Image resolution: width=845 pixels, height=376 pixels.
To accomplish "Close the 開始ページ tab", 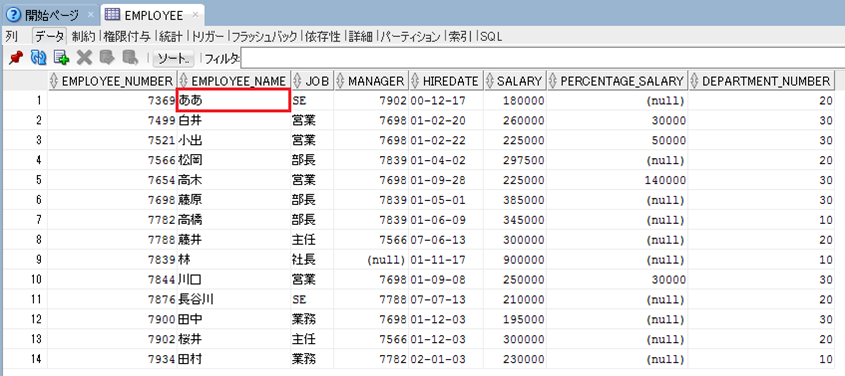I will (90, 15).
